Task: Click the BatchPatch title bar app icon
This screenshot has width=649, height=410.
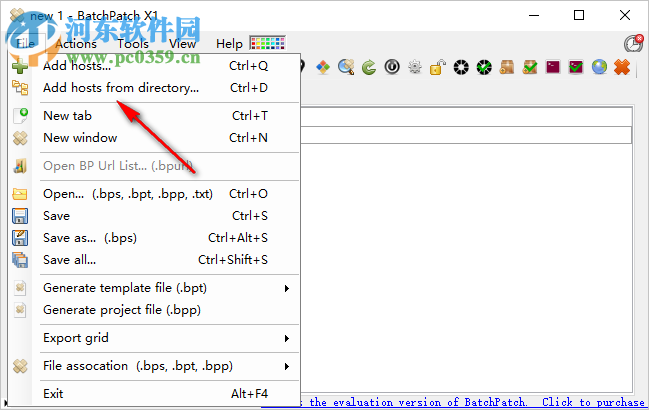Action: coord(17,15)
